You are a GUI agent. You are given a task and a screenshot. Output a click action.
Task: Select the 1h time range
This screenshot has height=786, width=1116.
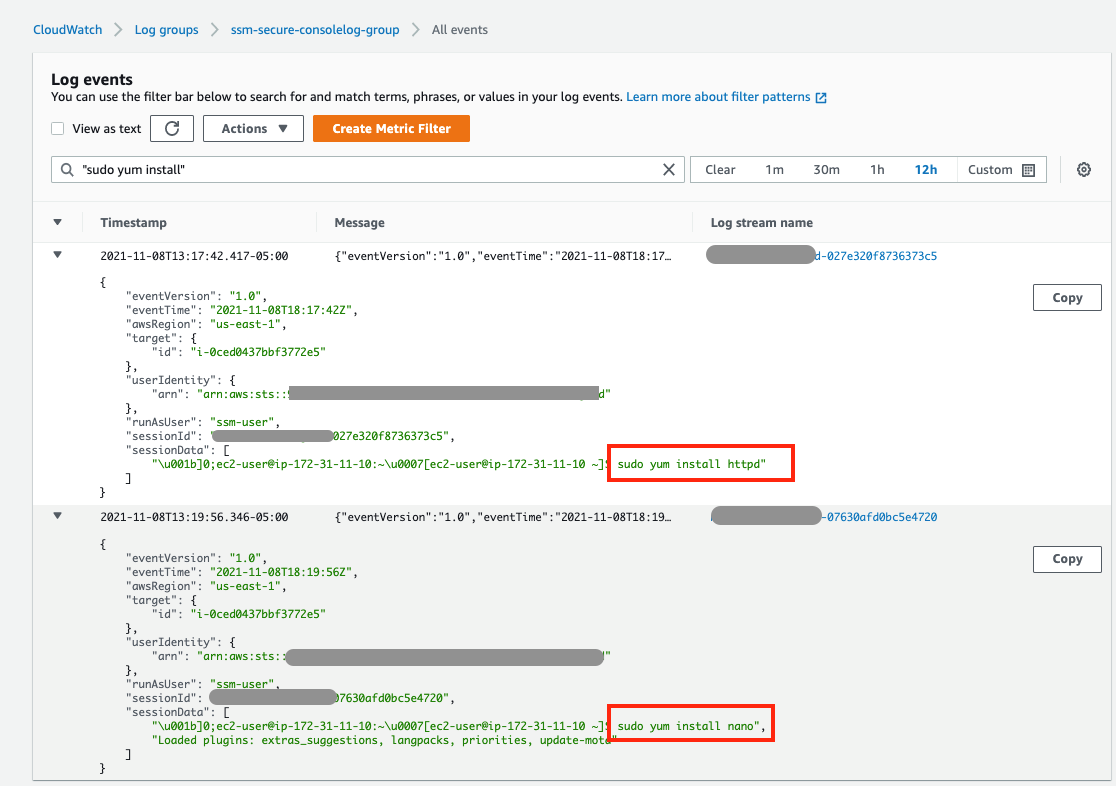tap(877, 169)
